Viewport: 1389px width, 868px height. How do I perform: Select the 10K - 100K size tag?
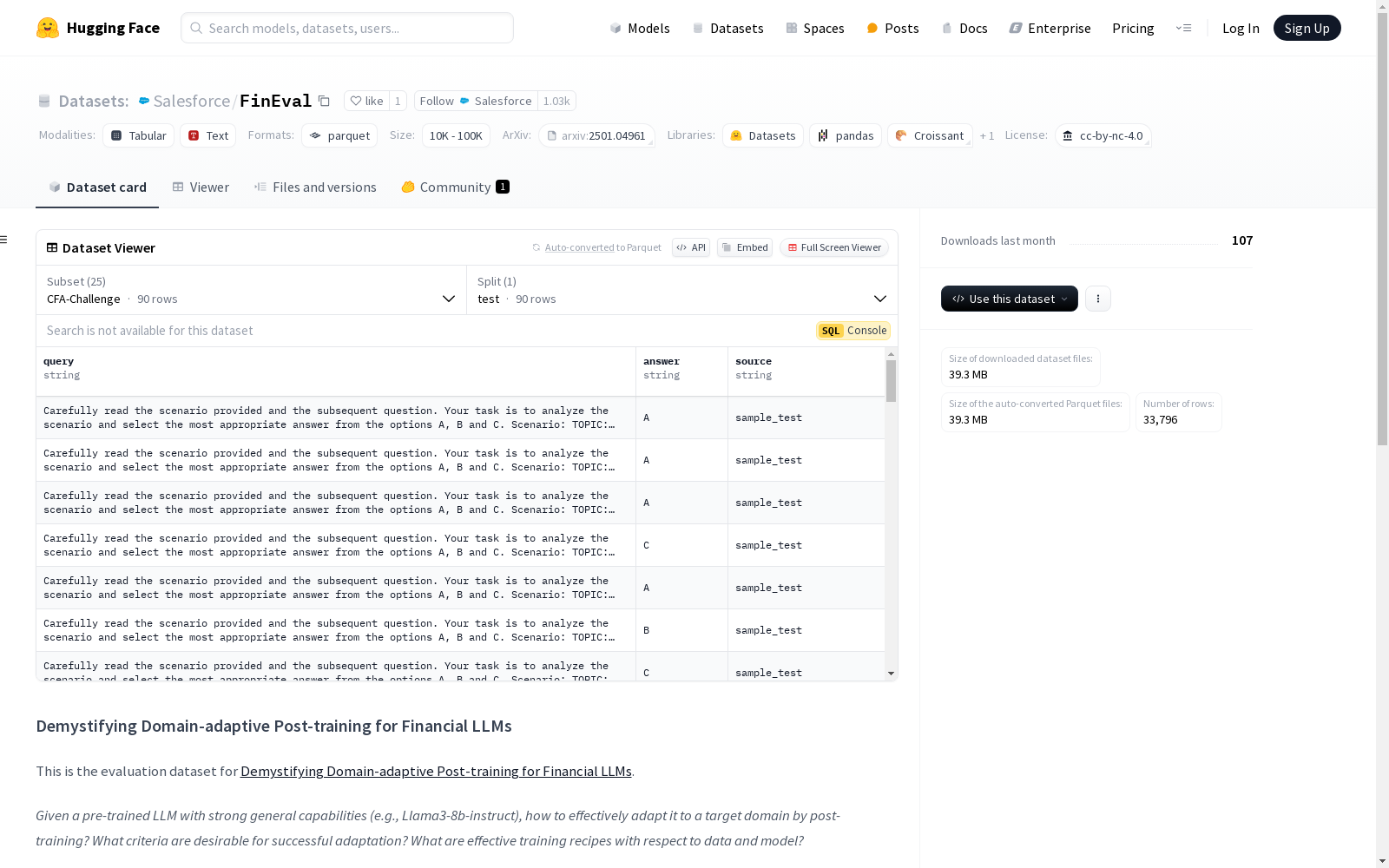tap(456, 135)
